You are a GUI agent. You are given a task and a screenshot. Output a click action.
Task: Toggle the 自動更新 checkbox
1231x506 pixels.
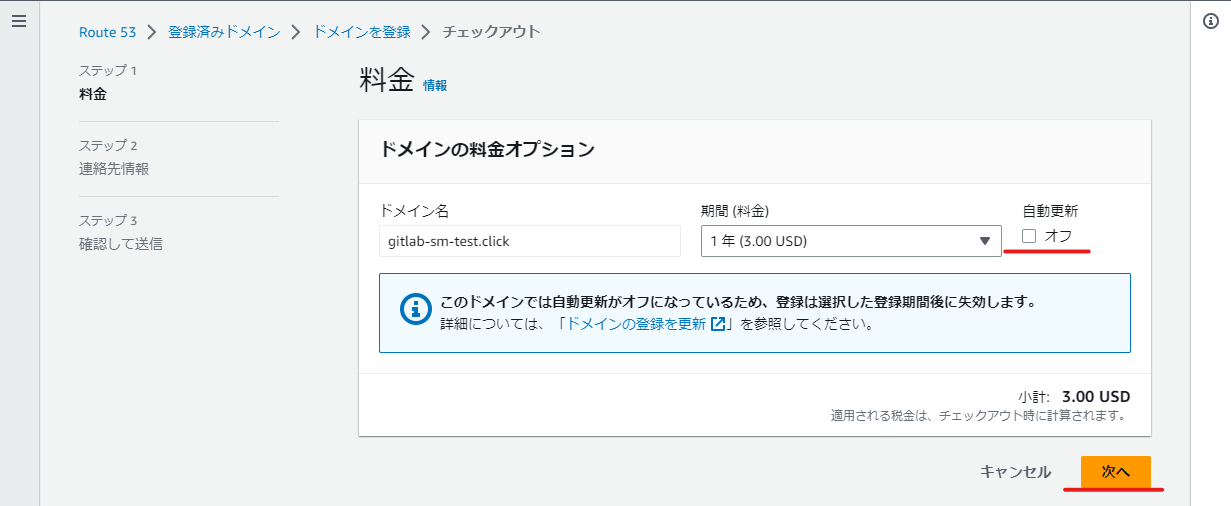pos(1029,236)
